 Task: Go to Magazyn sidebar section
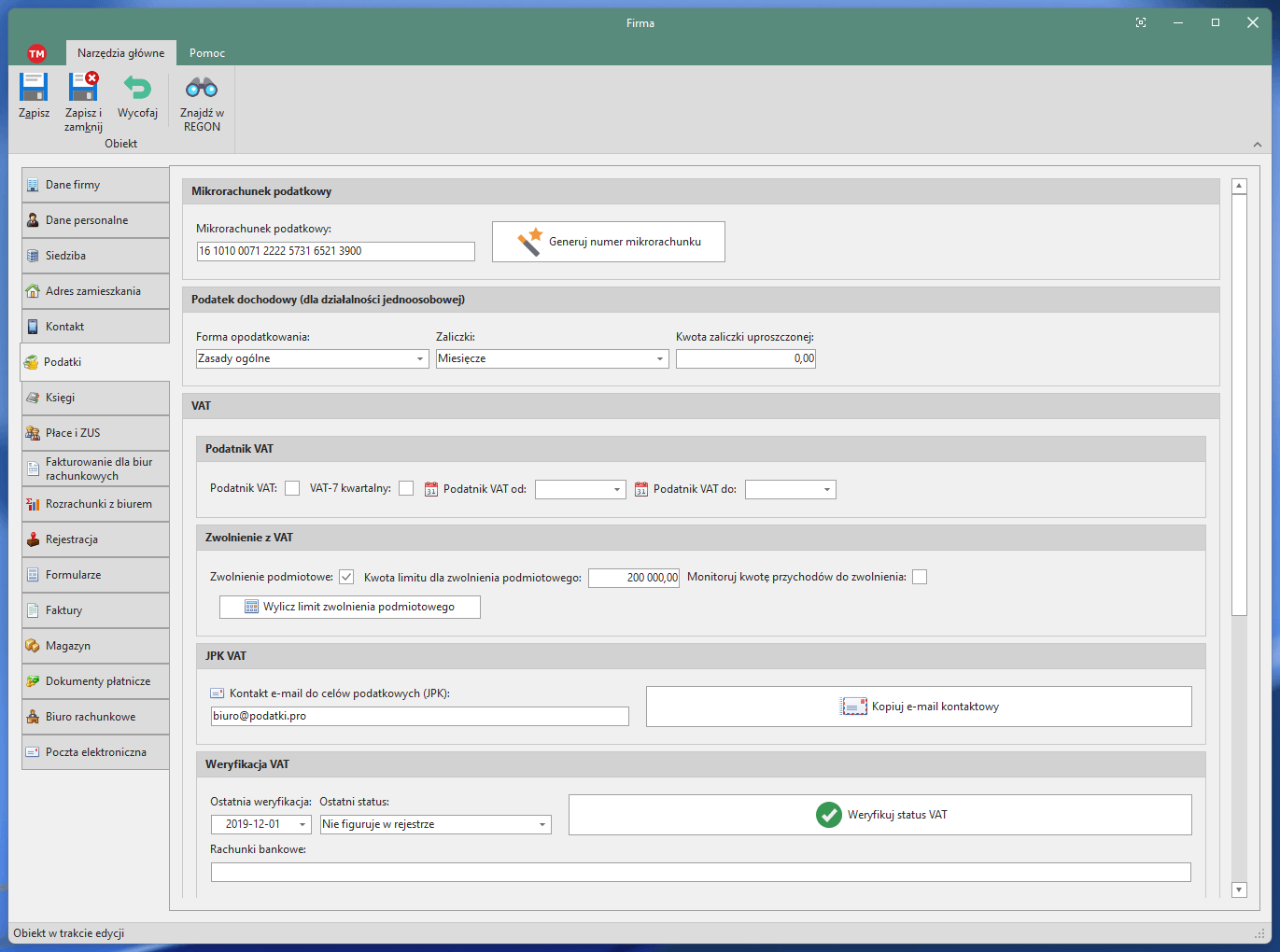[x=95, y=646]
